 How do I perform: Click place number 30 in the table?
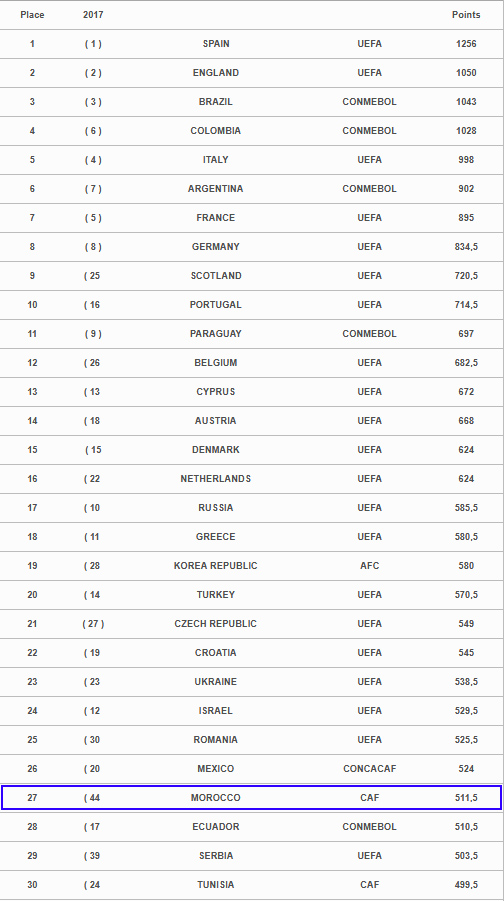[x=32, y=885]
